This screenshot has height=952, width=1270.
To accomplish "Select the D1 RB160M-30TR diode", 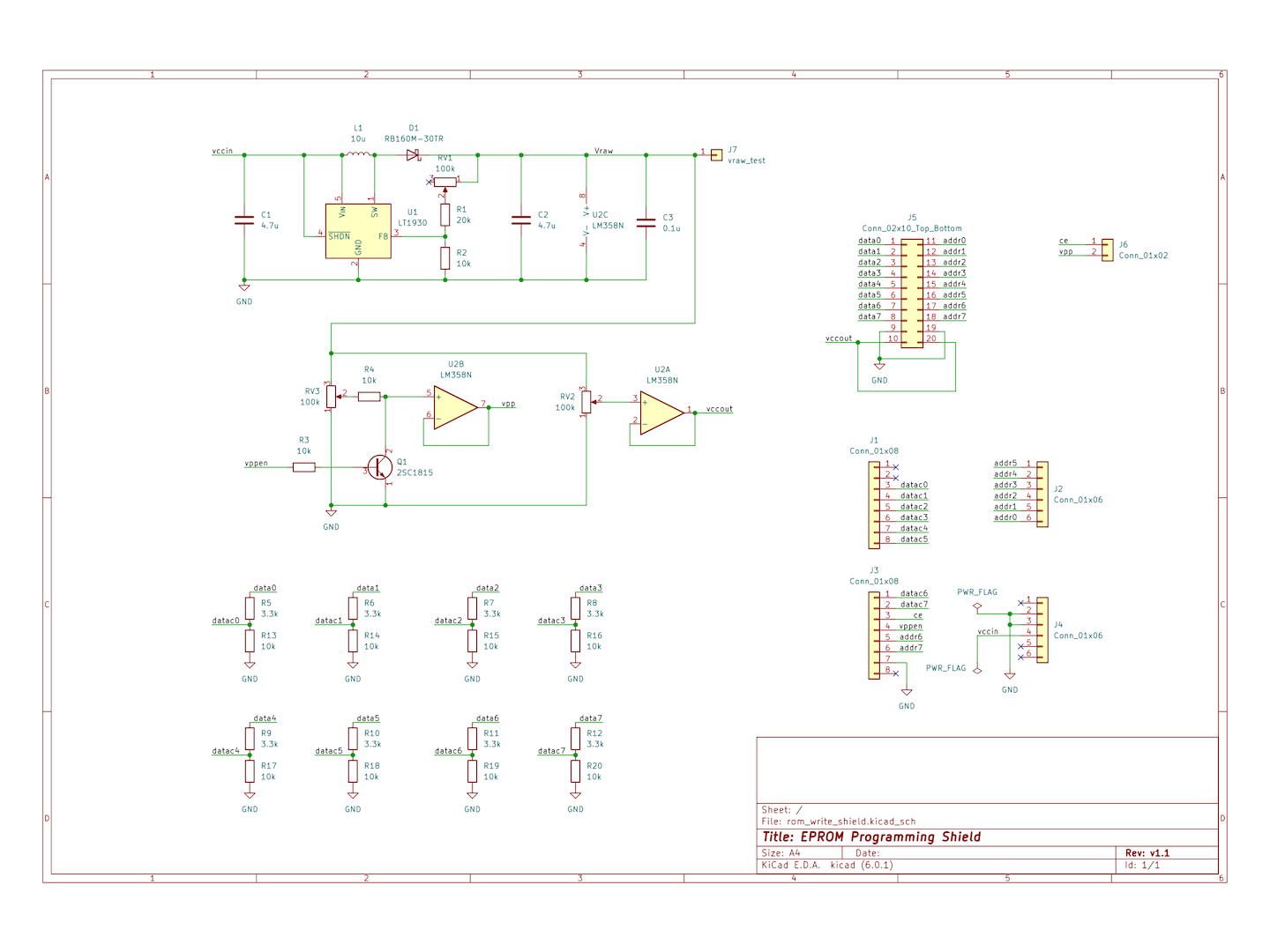I will click(x=413, y=155).
